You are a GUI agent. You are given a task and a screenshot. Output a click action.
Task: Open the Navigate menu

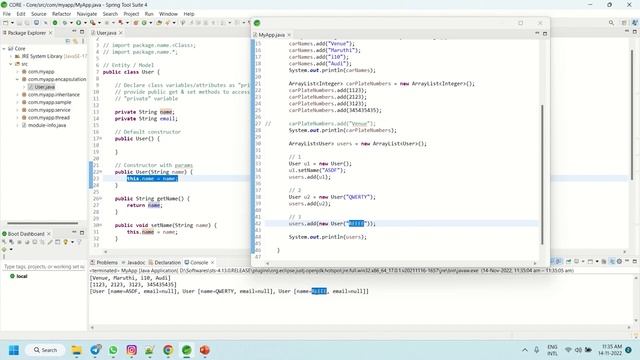tap(87, 14)
